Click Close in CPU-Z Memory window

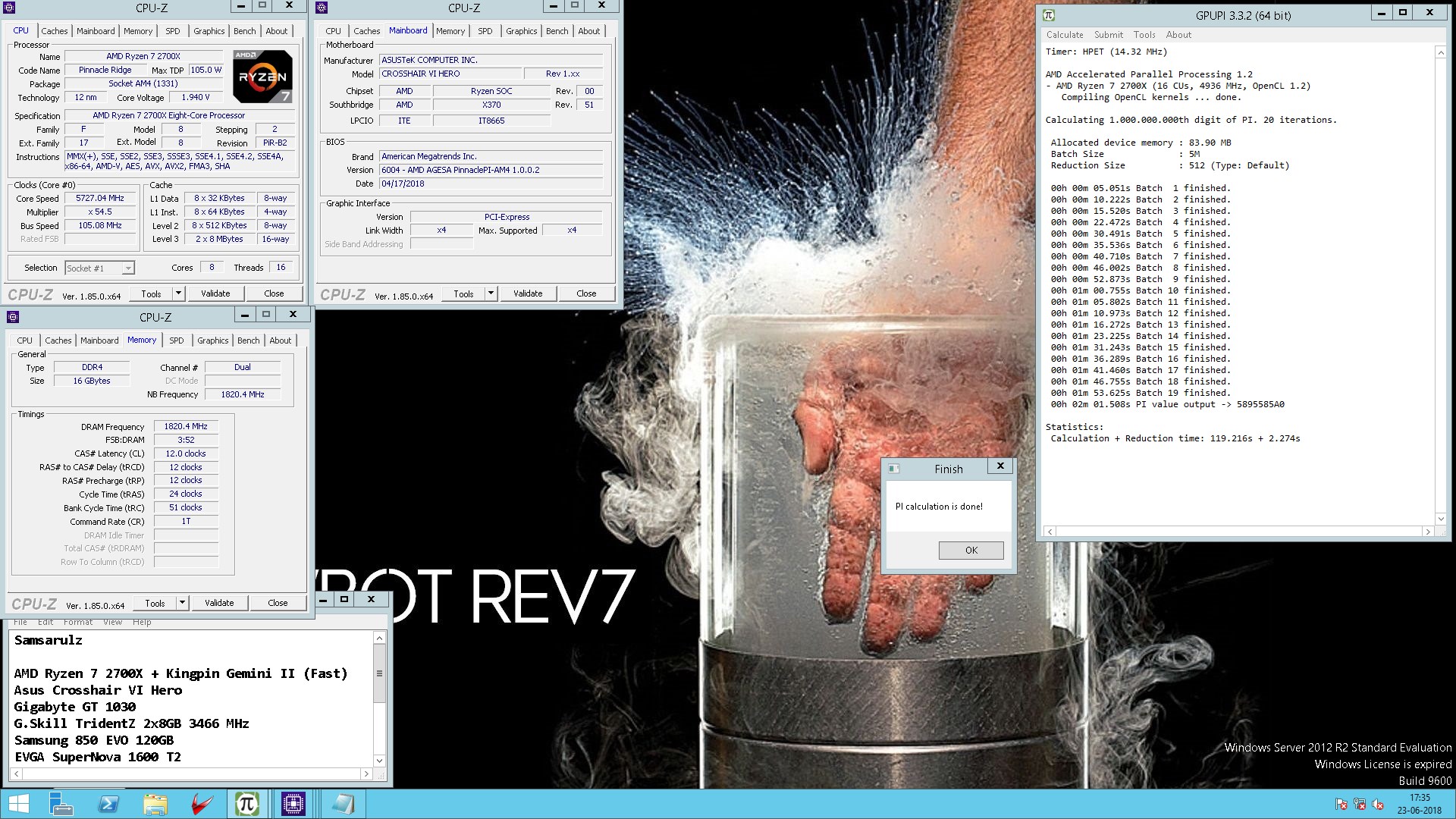click(x=278, y=603)
